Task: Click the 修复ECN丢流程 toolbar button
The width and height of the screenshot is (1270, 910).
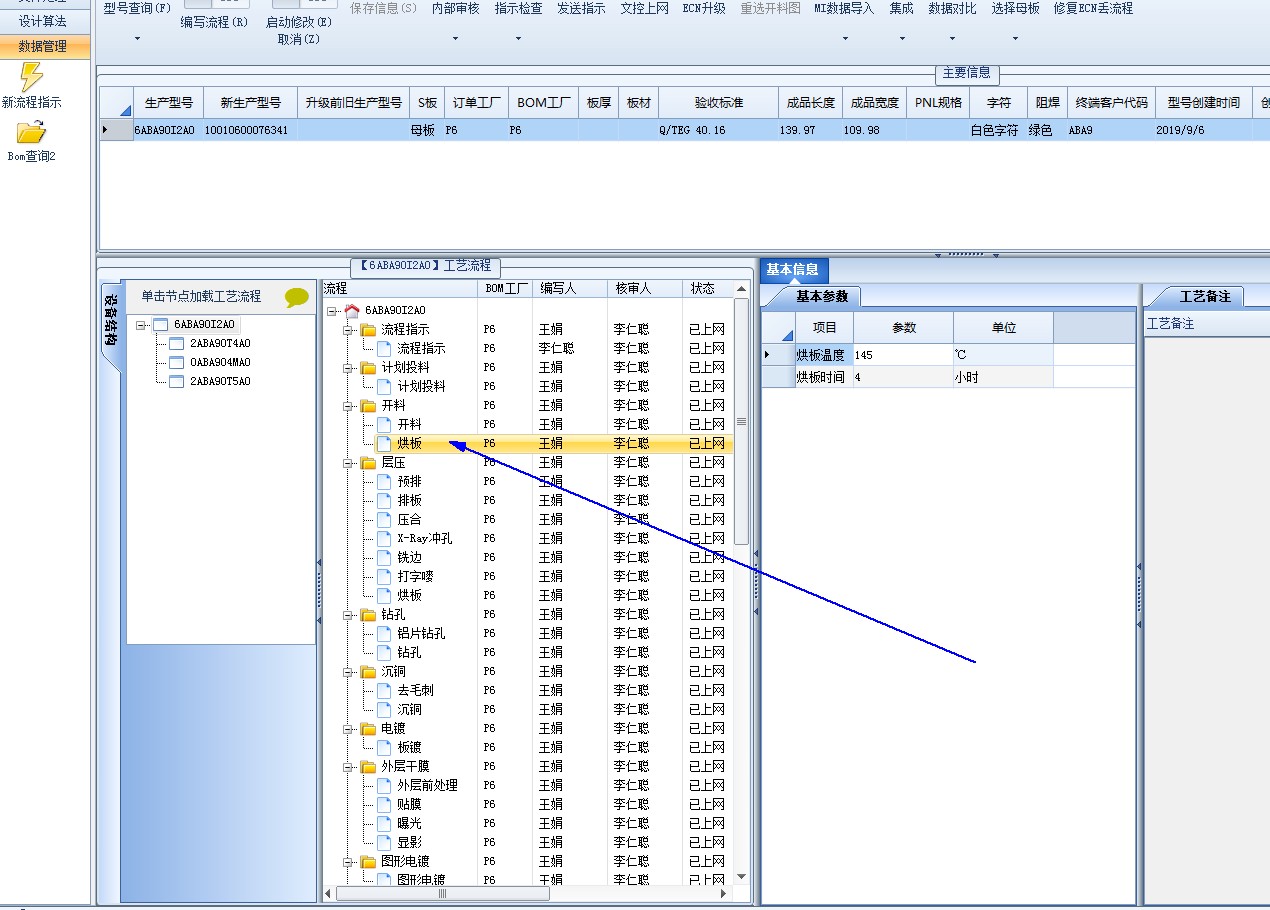Action: coord(1093,8)
